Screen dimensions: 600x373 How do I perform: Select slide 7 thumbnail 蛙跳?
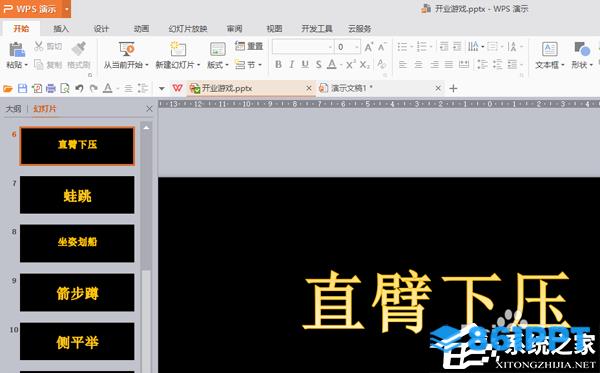pos(77,195)
